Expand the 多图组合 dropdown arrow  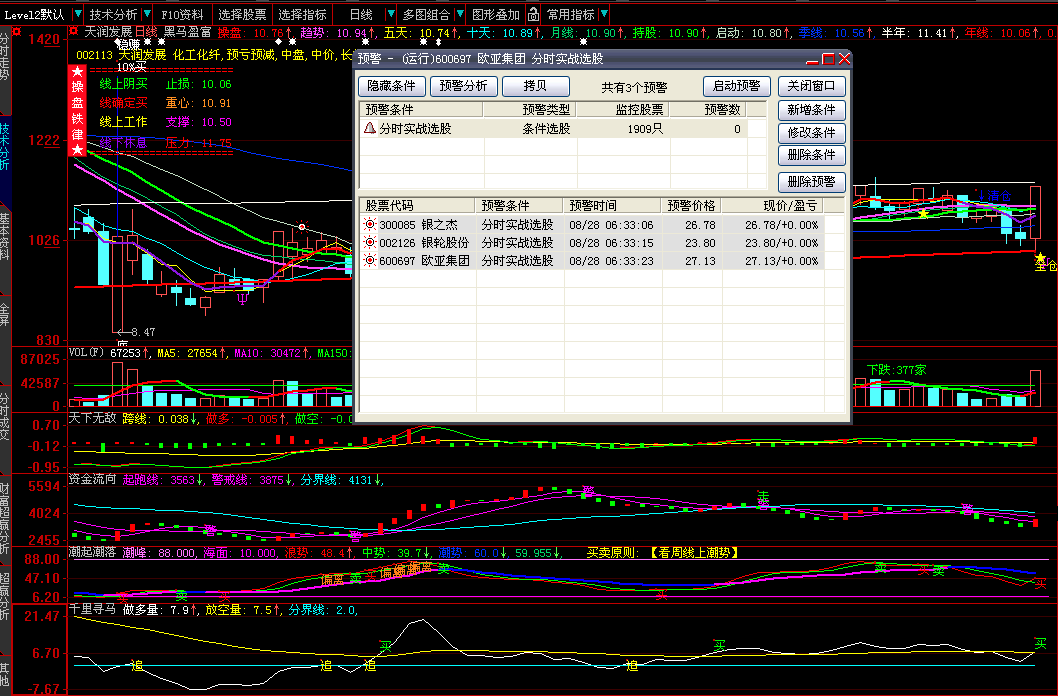click(459, 15)
